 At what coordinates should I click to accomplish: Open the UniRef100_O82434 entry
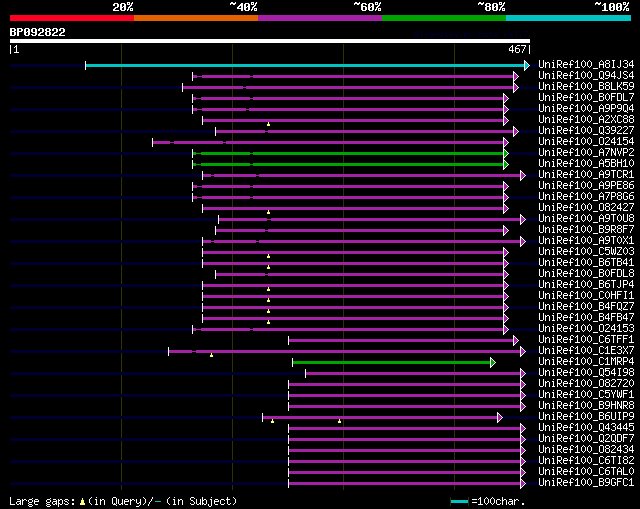[x=586, y=450]
